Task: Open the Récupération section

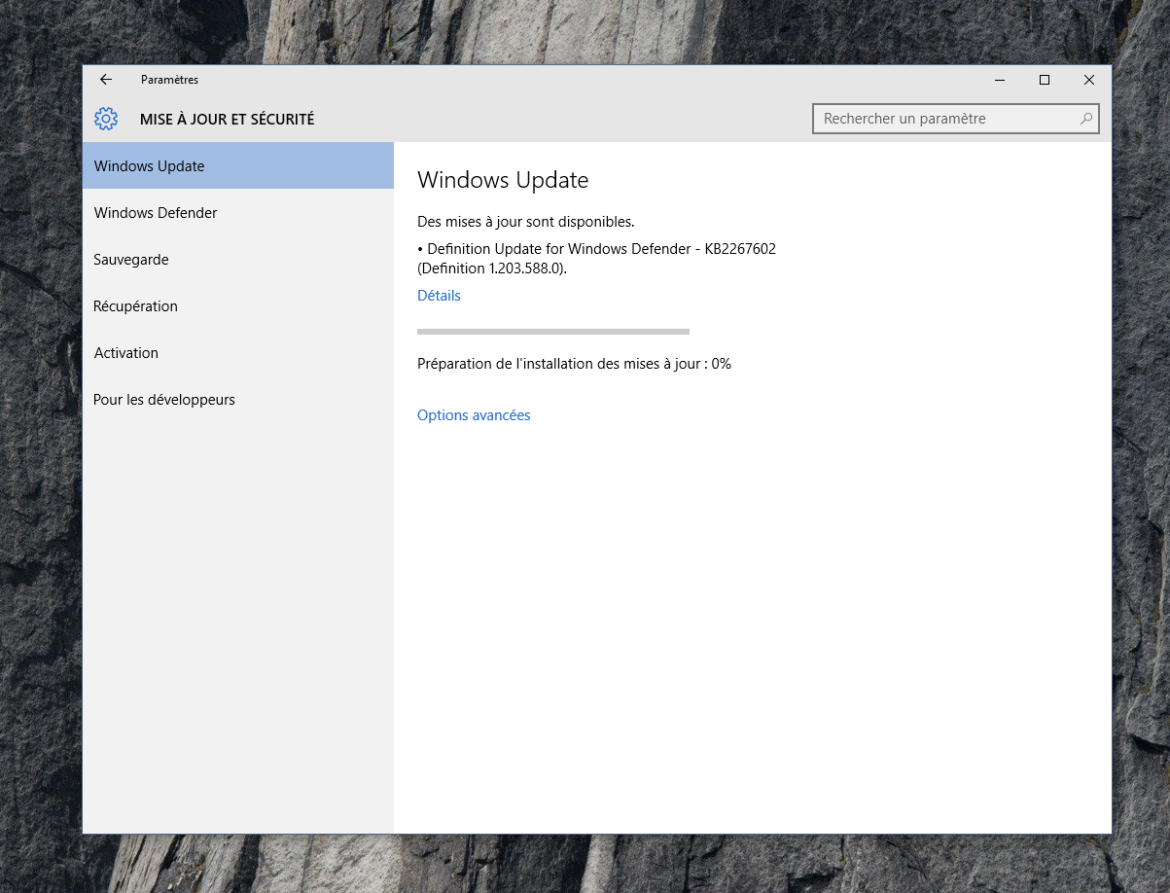Action: (x=135, y=306)
